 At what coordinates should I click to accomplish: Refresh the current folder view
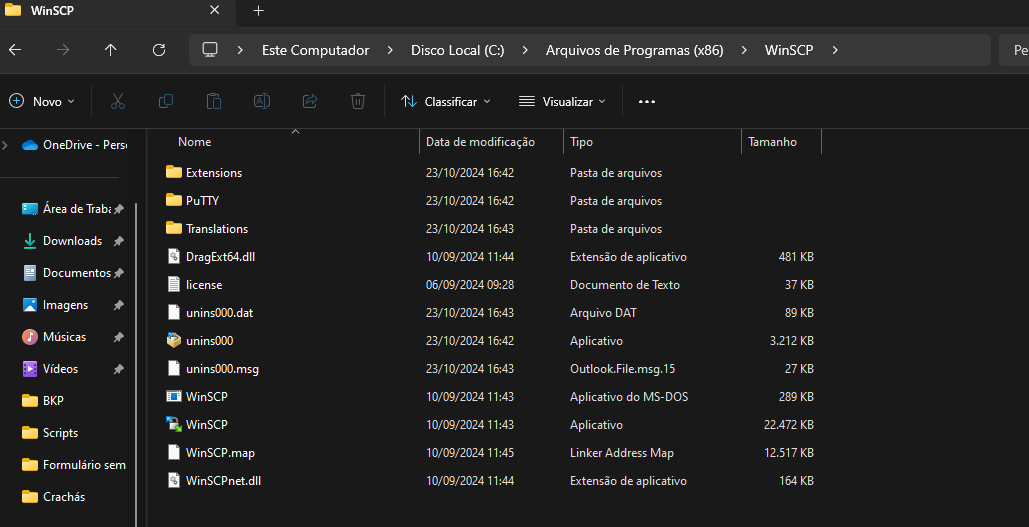click(159, 50)
